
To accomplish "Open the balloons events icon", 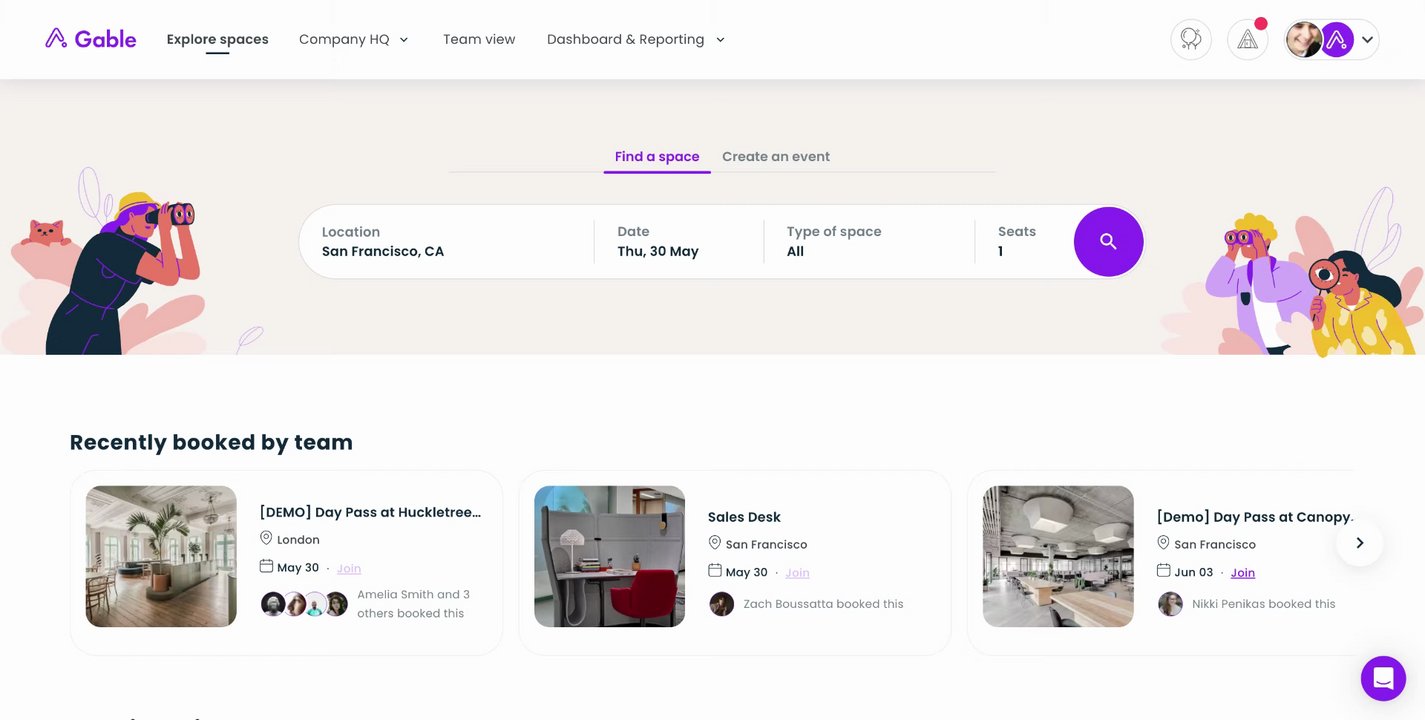I will click(x=1191, y=40).
